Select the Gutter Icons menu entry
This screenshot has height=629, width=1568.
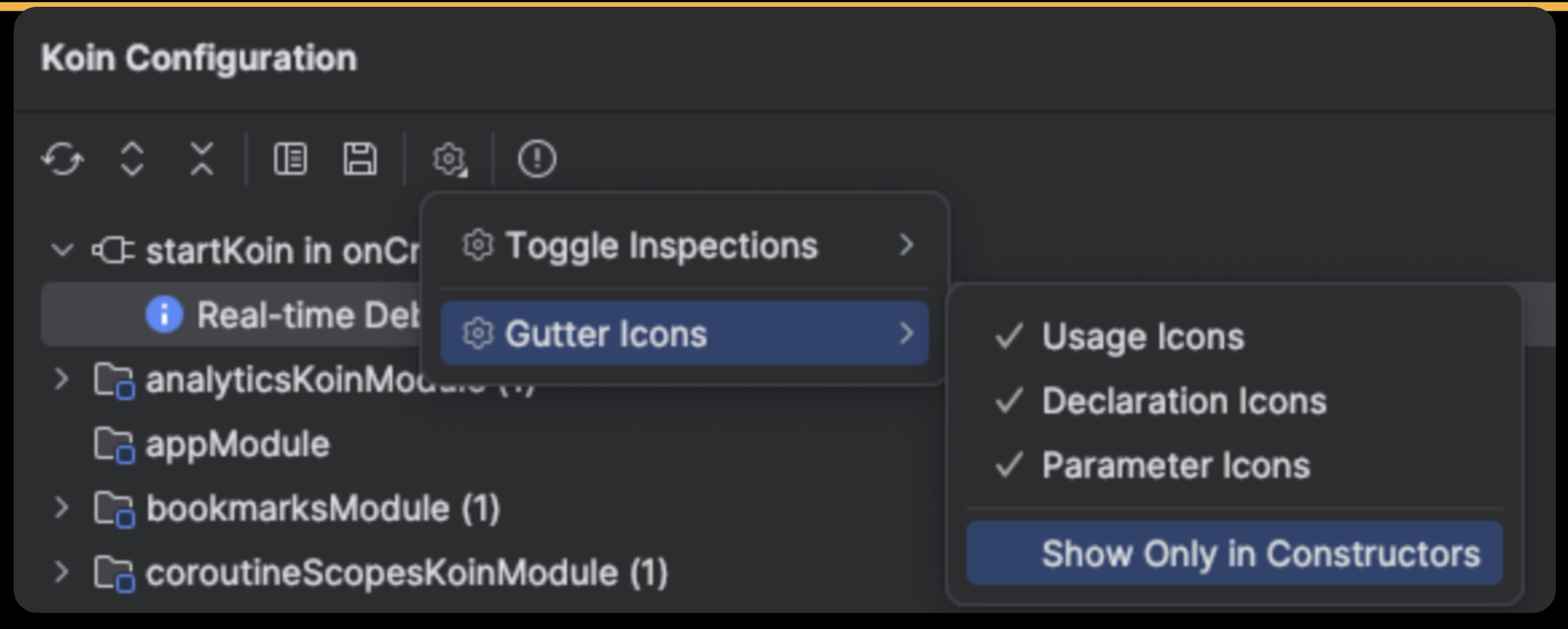pyautogui.click(x=684, y=333)
